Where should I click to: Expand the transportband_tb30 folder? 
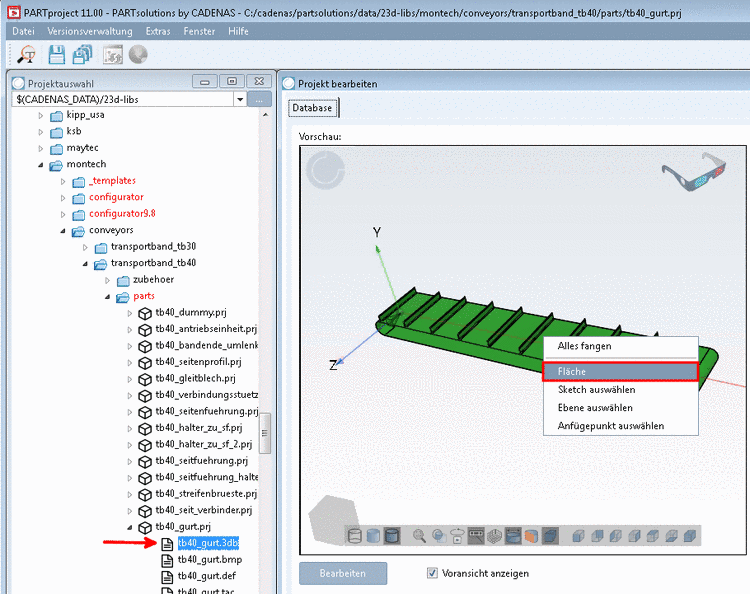[x=85, y=247]
